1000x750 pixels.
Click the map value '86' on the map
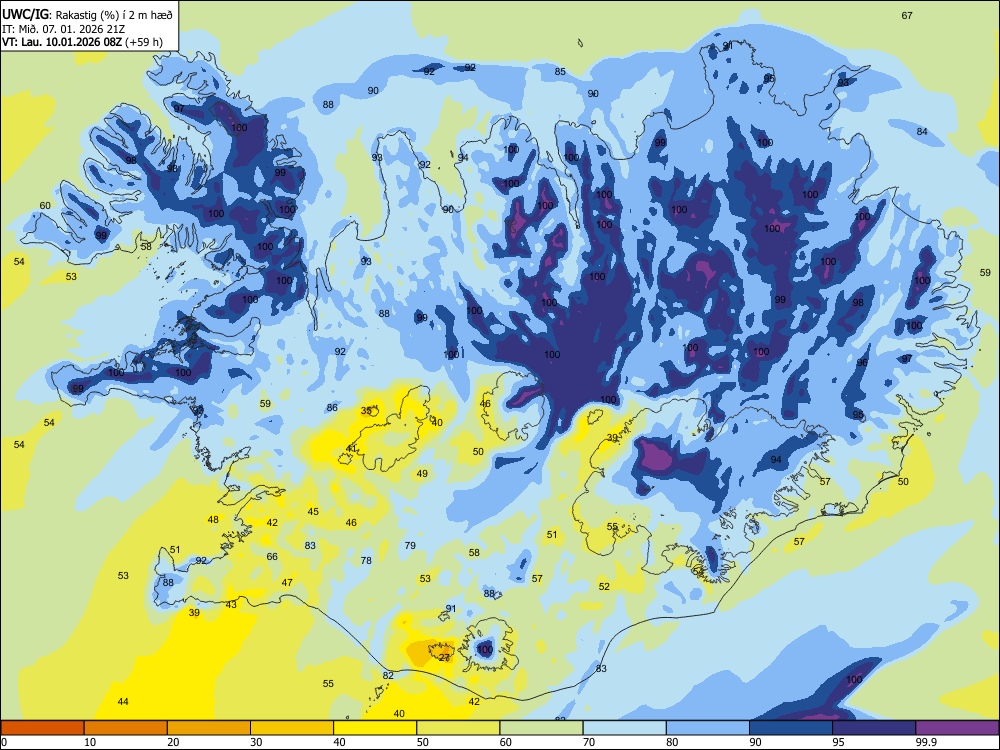point(332,408)
